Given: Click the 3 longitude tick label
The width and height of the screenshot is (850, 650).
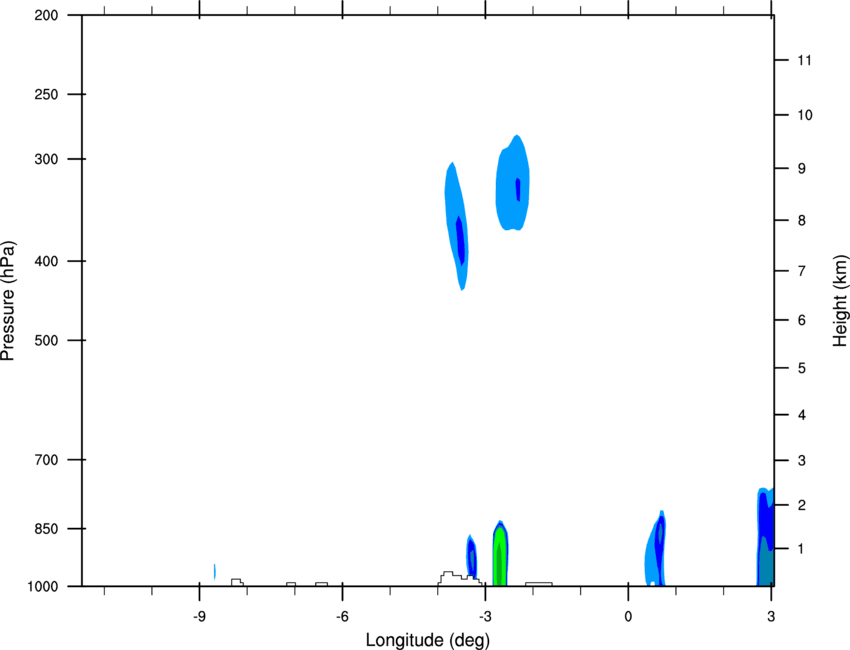Looking at the screenshot, I should pyautogui.click(x=771, y=616).
